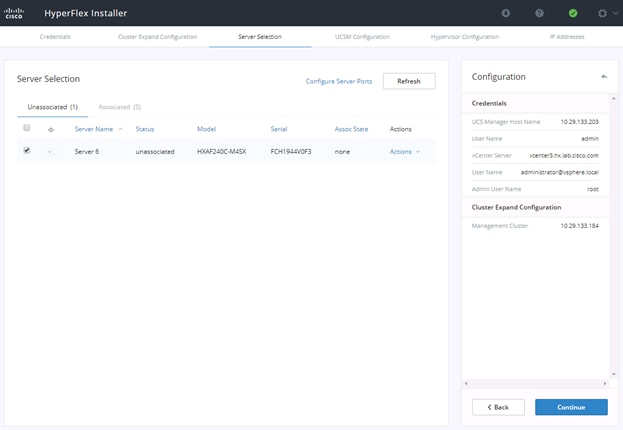Viewport: 623px width, 430px height.
Task: Open the chevron beside the settings gear
Action: click(615, 13)
